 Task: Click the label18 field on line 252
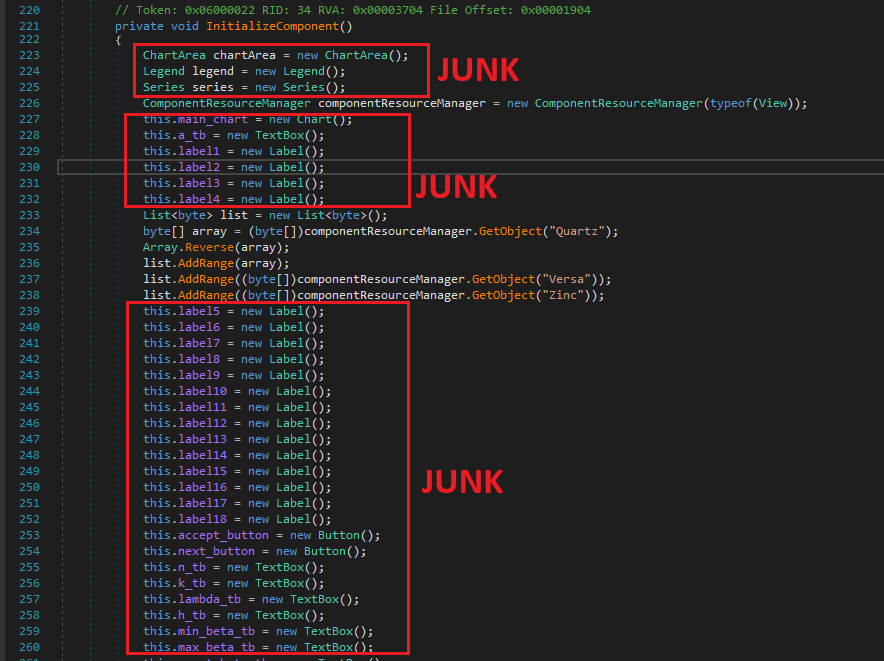click(x=202, y=519)
